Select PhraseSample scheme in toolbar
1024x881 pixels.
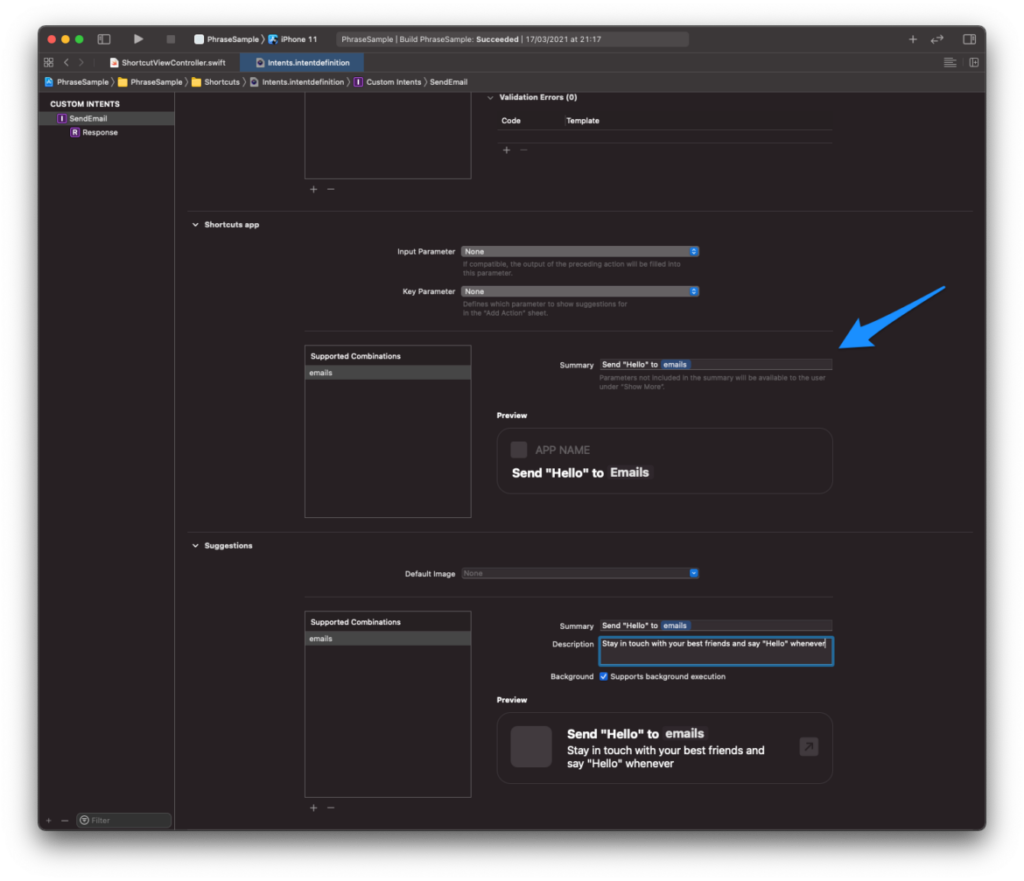coord(227,39)
